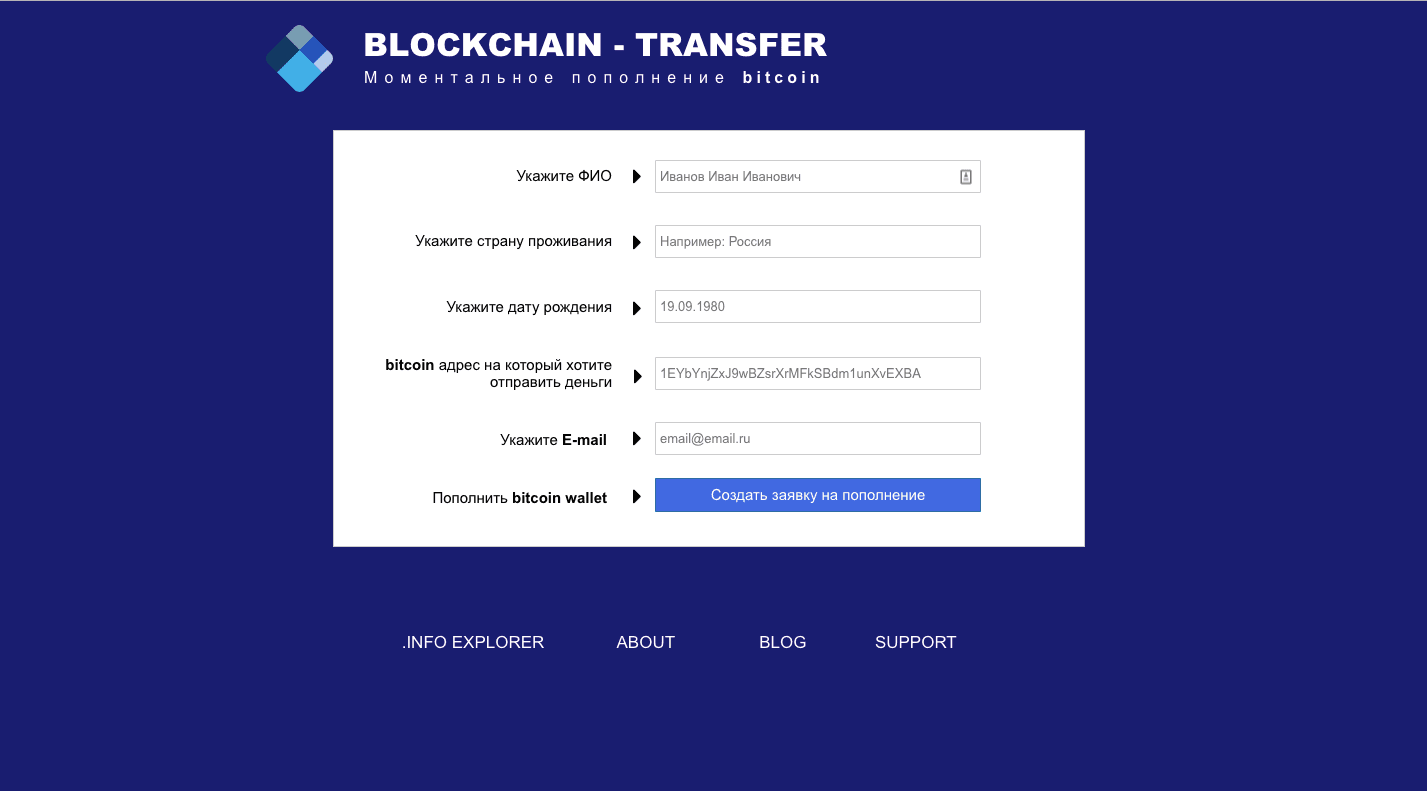
Task: Click the Моментальное пополнение bitcoin subtitle
Action: pos(592,77)
